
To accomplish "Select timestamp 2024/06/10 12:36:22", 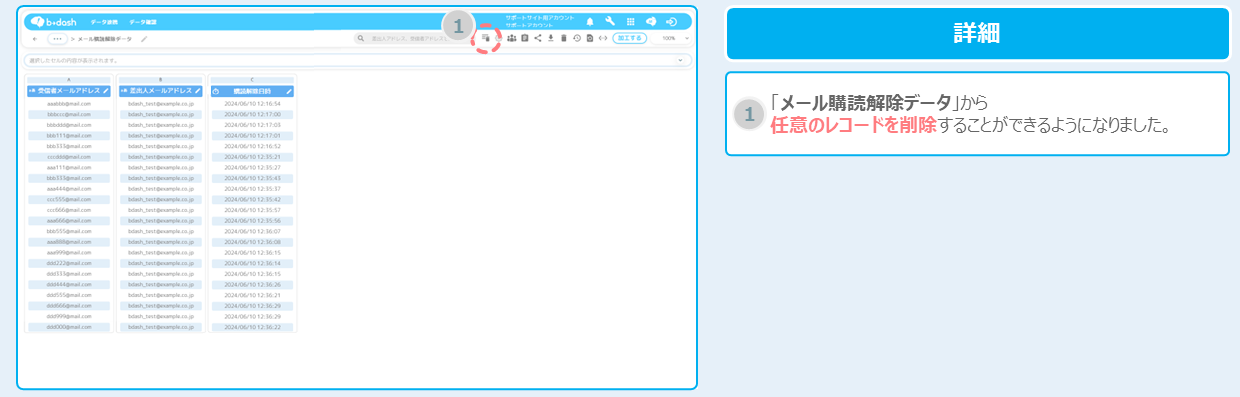I will point(253,327).
